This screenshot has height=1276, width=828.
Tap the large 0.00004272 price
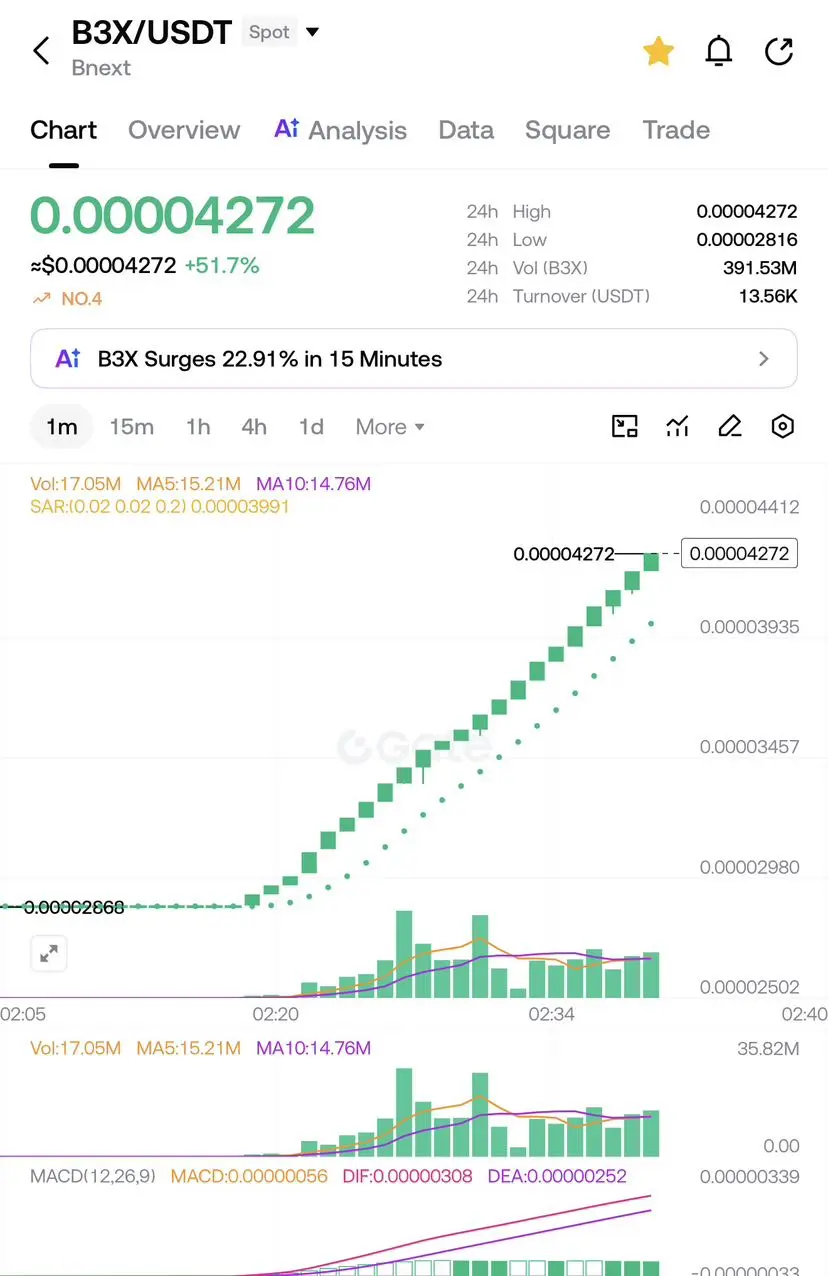[173, 215]
